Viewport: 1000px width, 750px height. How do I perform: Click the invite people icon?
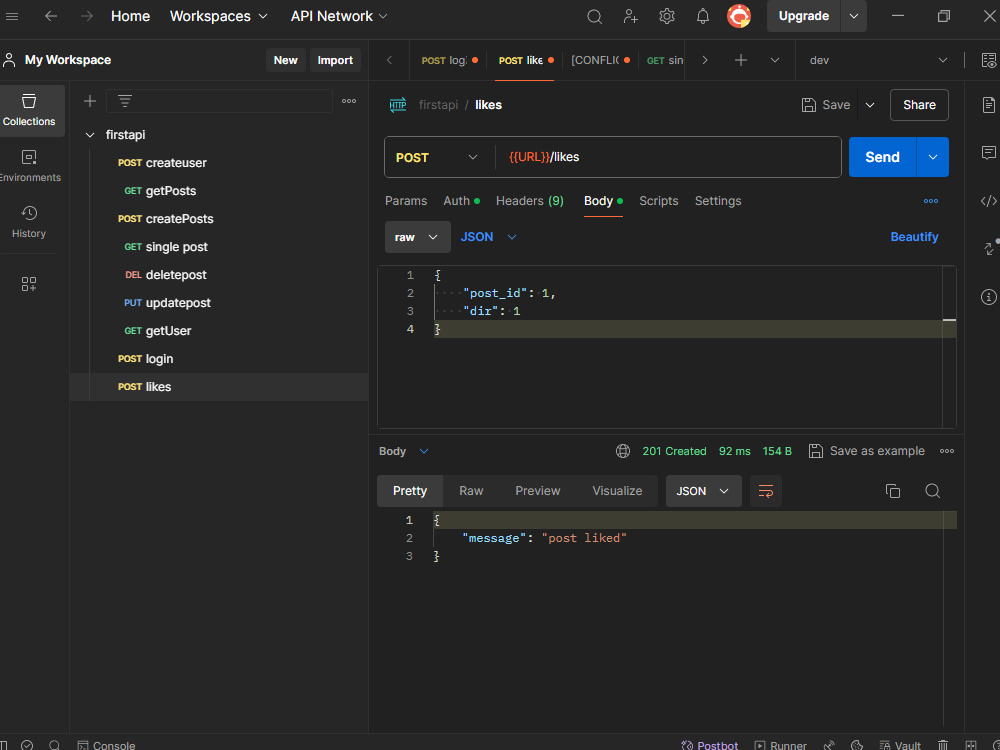pyautogui.click(x=631, y=17)
